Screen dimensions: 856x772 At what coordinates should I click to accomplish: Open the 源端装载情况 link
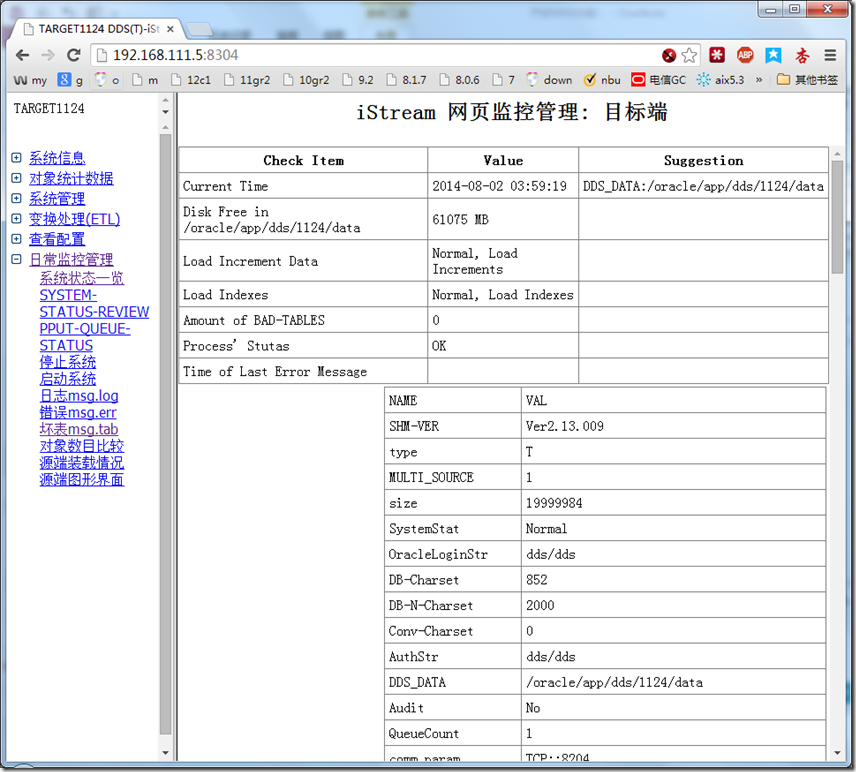pos(82,463)
